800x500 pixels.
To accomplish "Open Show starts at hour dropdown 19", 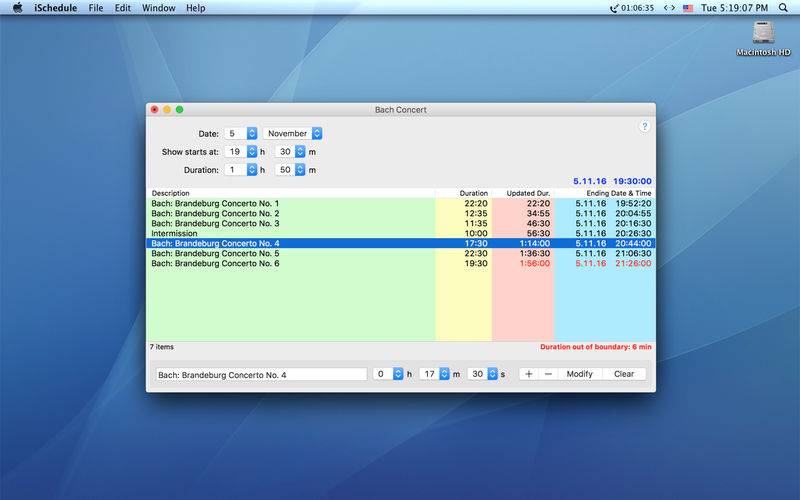I will [241, 152].
